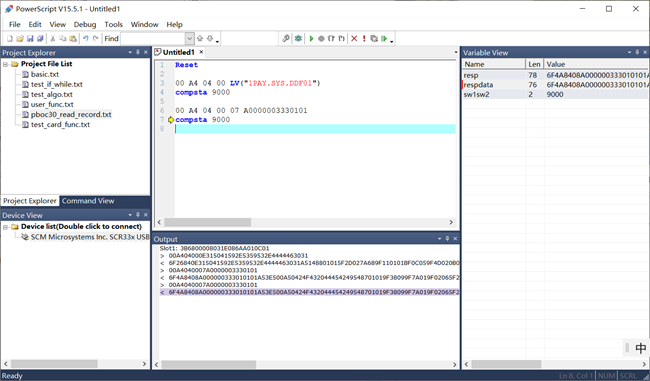This screenshot has width=650, height=381.
Task: Click the green bug debug icon
Action: (x=298, y=39)
